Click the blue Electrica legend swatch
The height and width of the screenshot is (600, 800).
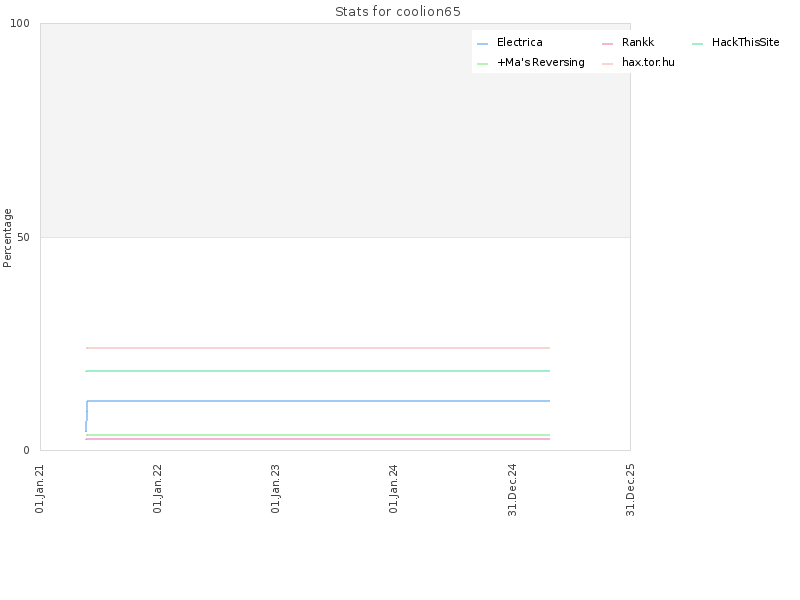pos(483,44)
